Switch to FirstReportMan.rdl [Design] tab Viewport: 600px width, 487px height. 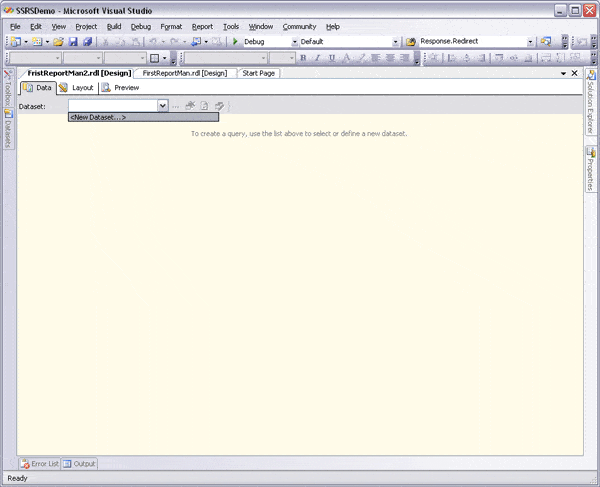185,73
